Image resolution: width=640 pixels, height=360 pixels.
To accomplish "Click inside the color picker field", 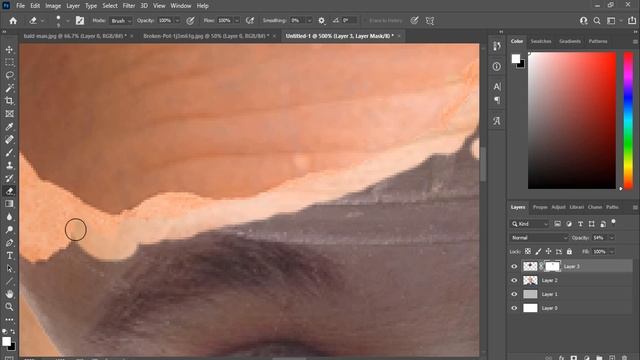I will [x=572, y=120].
